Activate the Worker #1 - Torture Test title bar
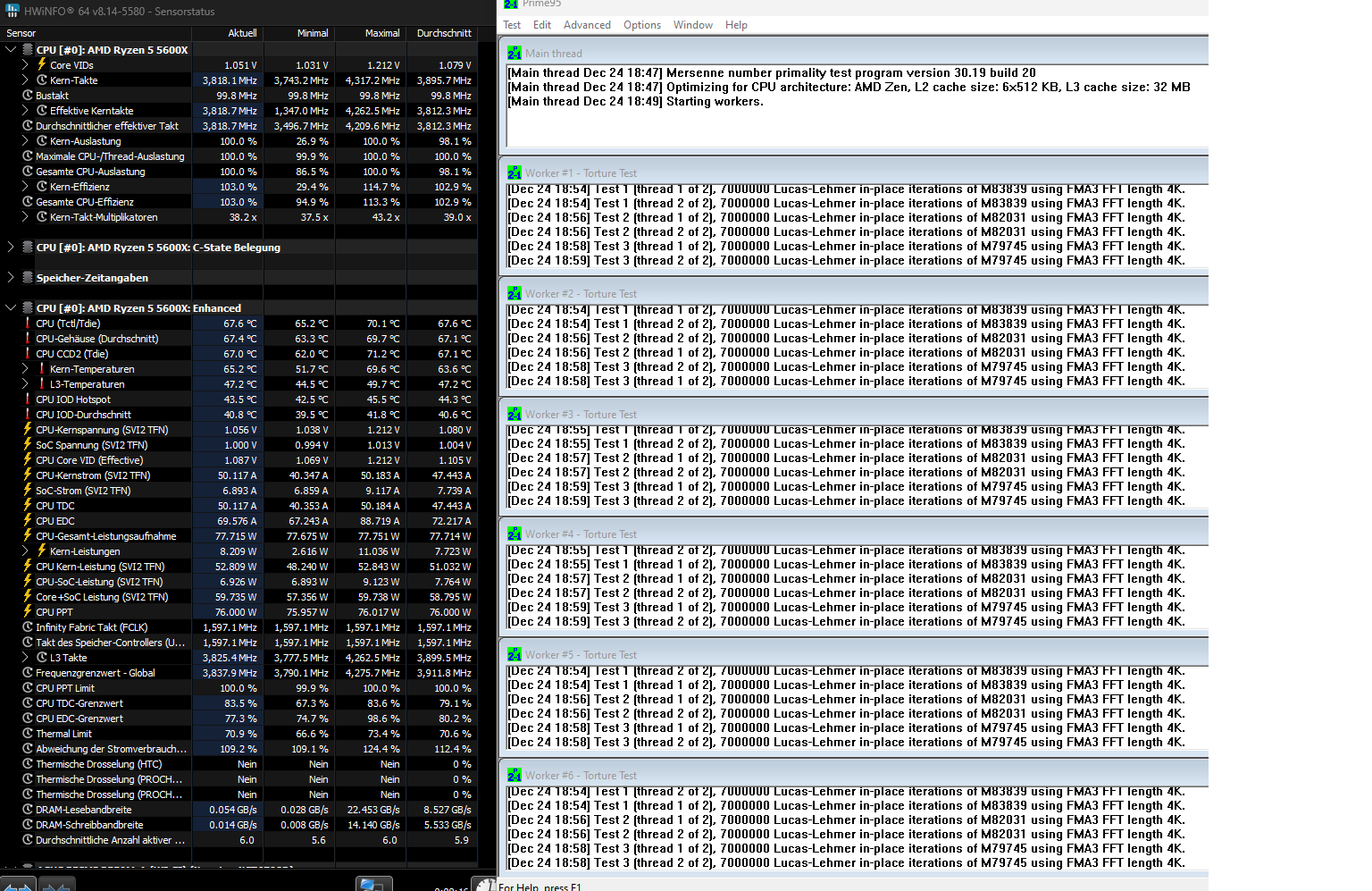 coord(854,172)
